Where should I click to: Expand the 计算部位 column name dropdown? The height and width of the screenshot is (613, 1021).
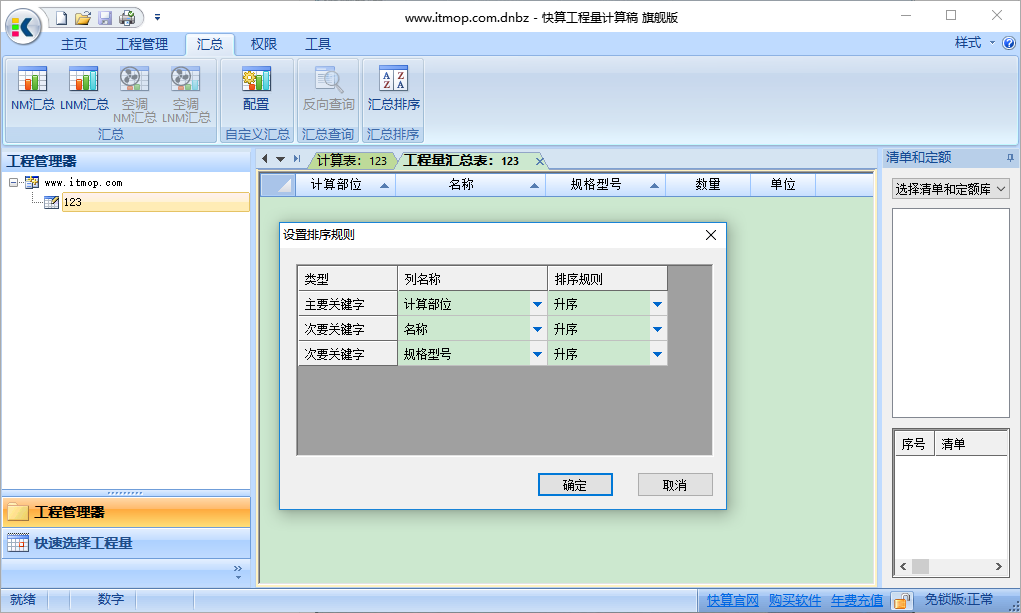(x=537, y=305)
